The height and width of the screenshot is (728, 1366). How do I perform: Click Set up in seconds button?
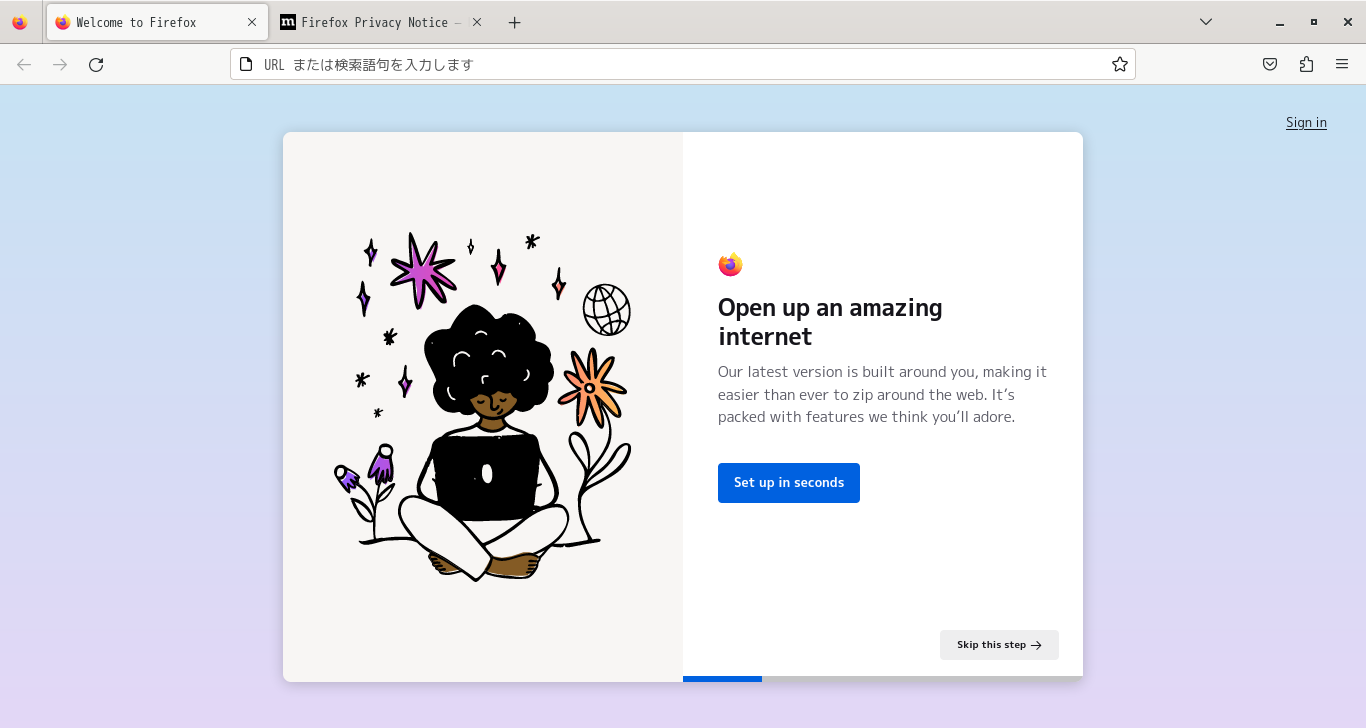(x=789, y=483)
